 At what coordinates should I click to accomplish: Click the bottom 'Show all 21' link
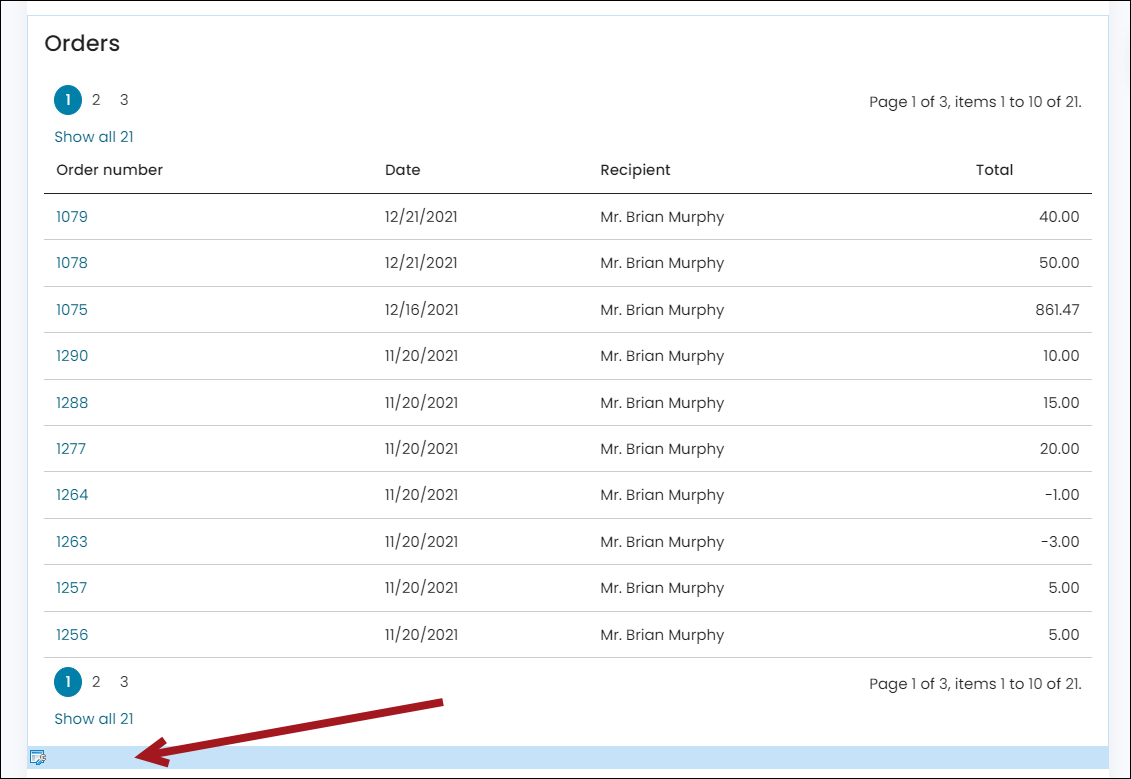(94, 719)
